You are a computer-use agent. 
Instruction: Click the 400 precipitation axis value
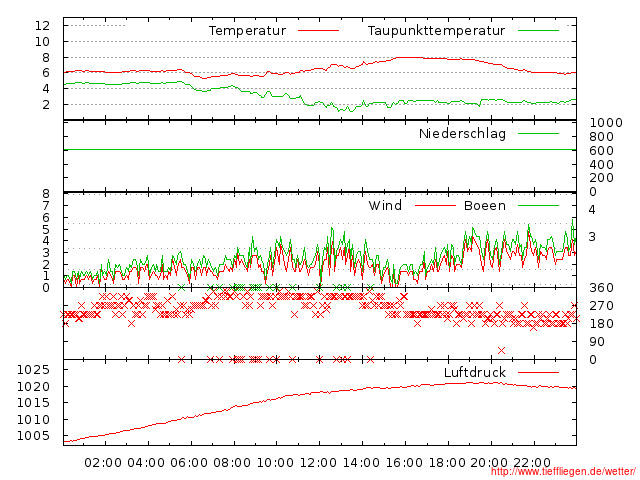pos(601,164)
